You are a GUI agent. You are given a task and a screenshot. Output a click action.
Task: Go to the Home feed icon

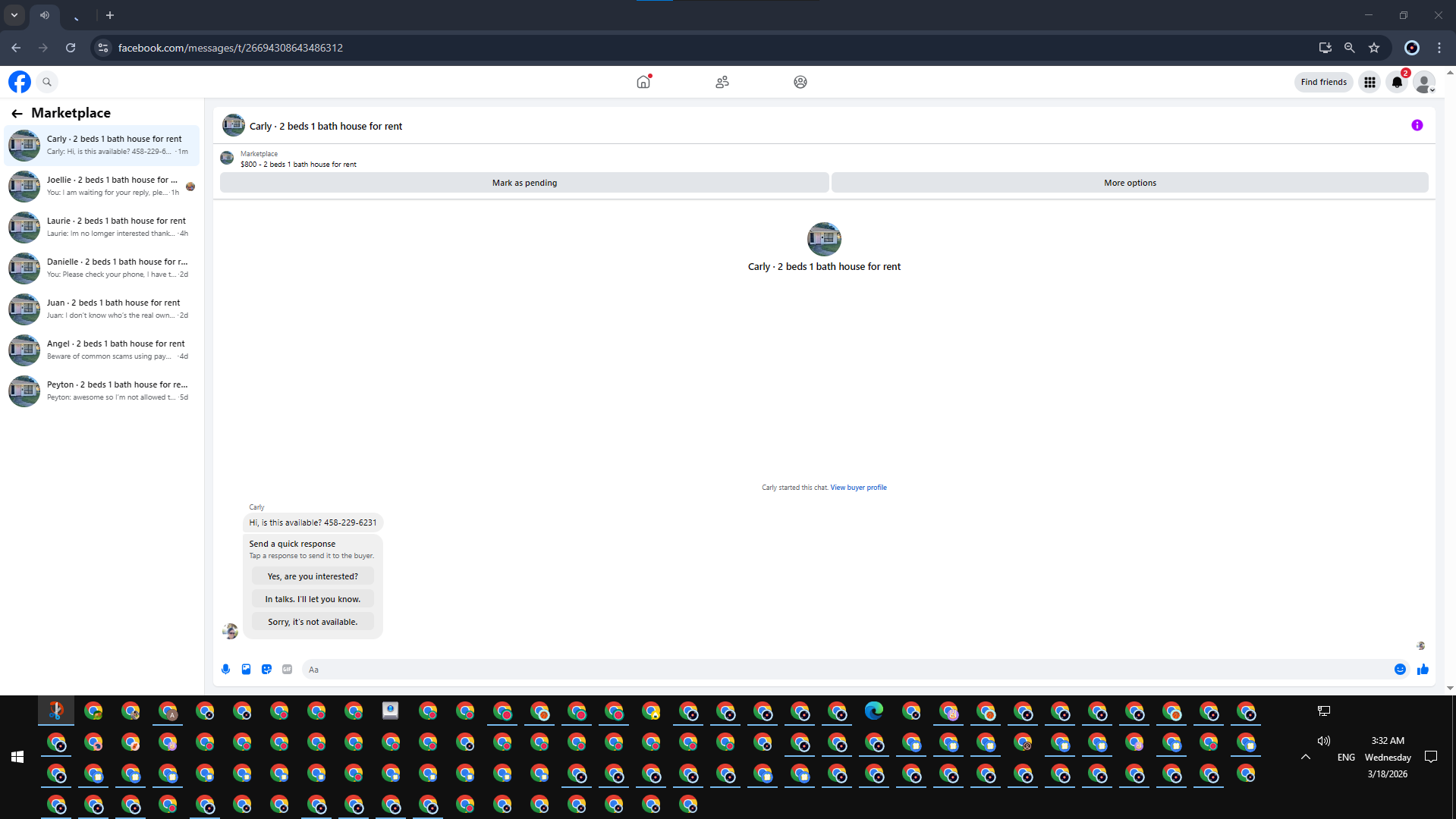coord(643,82)
